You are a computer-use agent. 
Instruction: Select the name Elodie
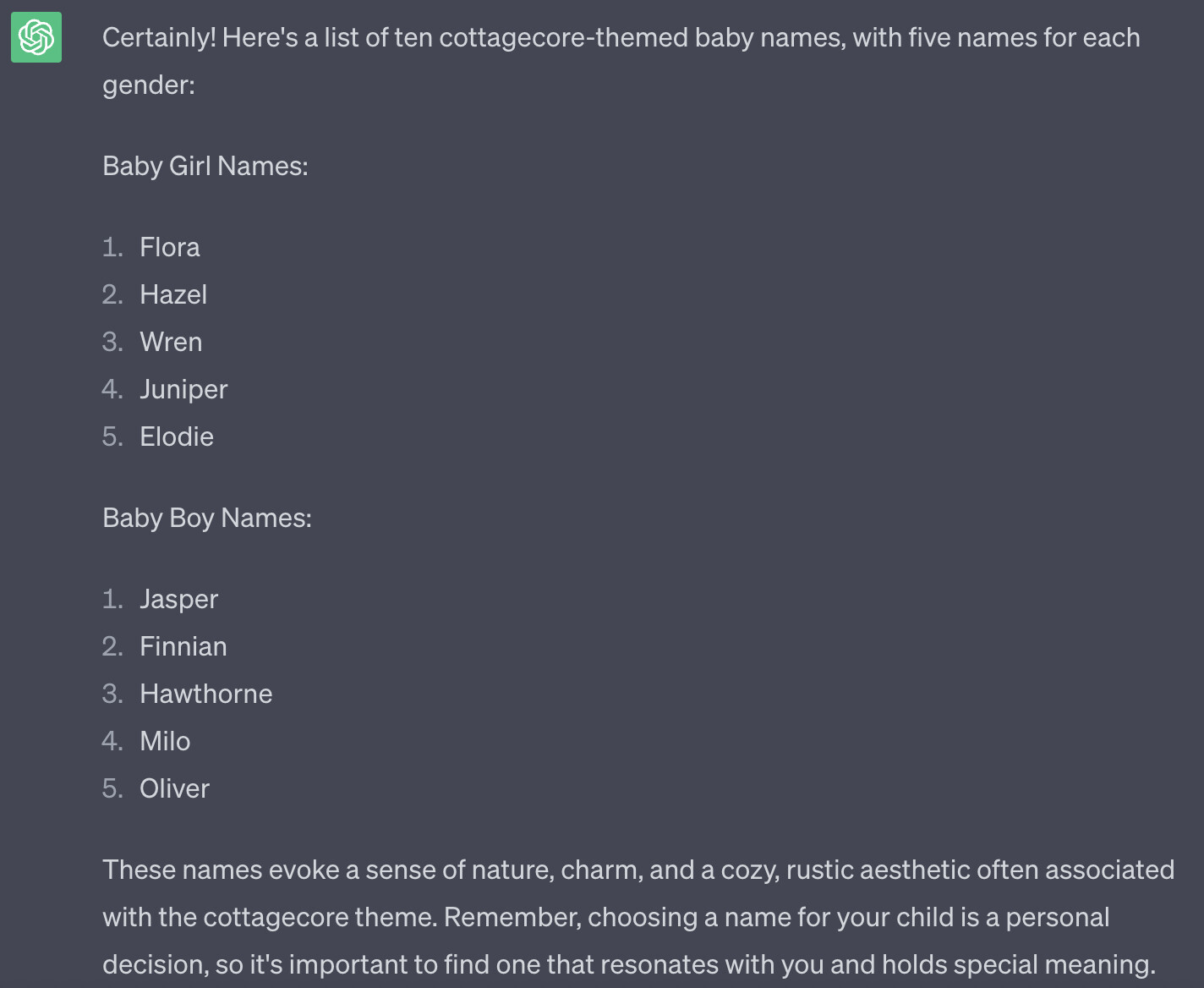177,436
